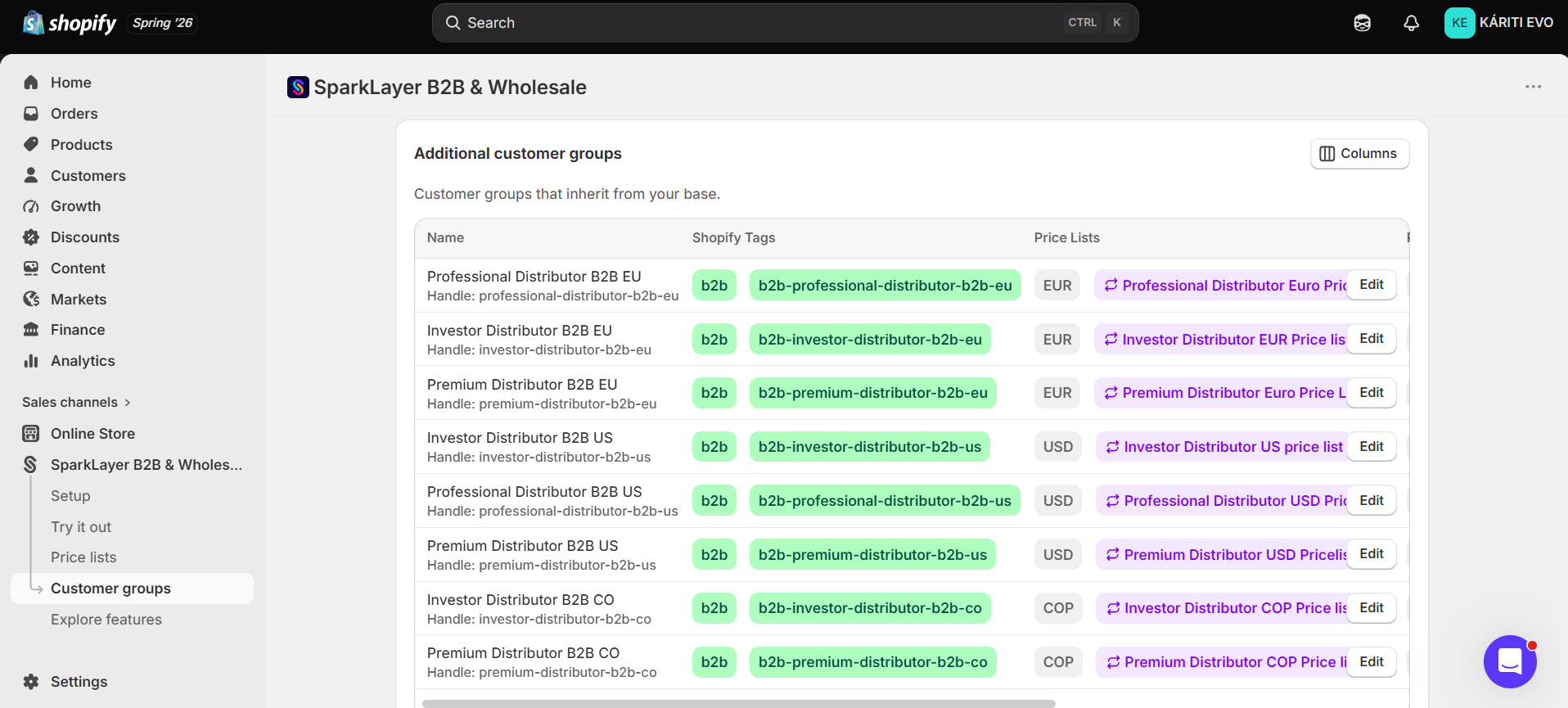Click the COP badge in Investor CO row
This screenshot has width=1568, height=708.
pos(1058,608)
